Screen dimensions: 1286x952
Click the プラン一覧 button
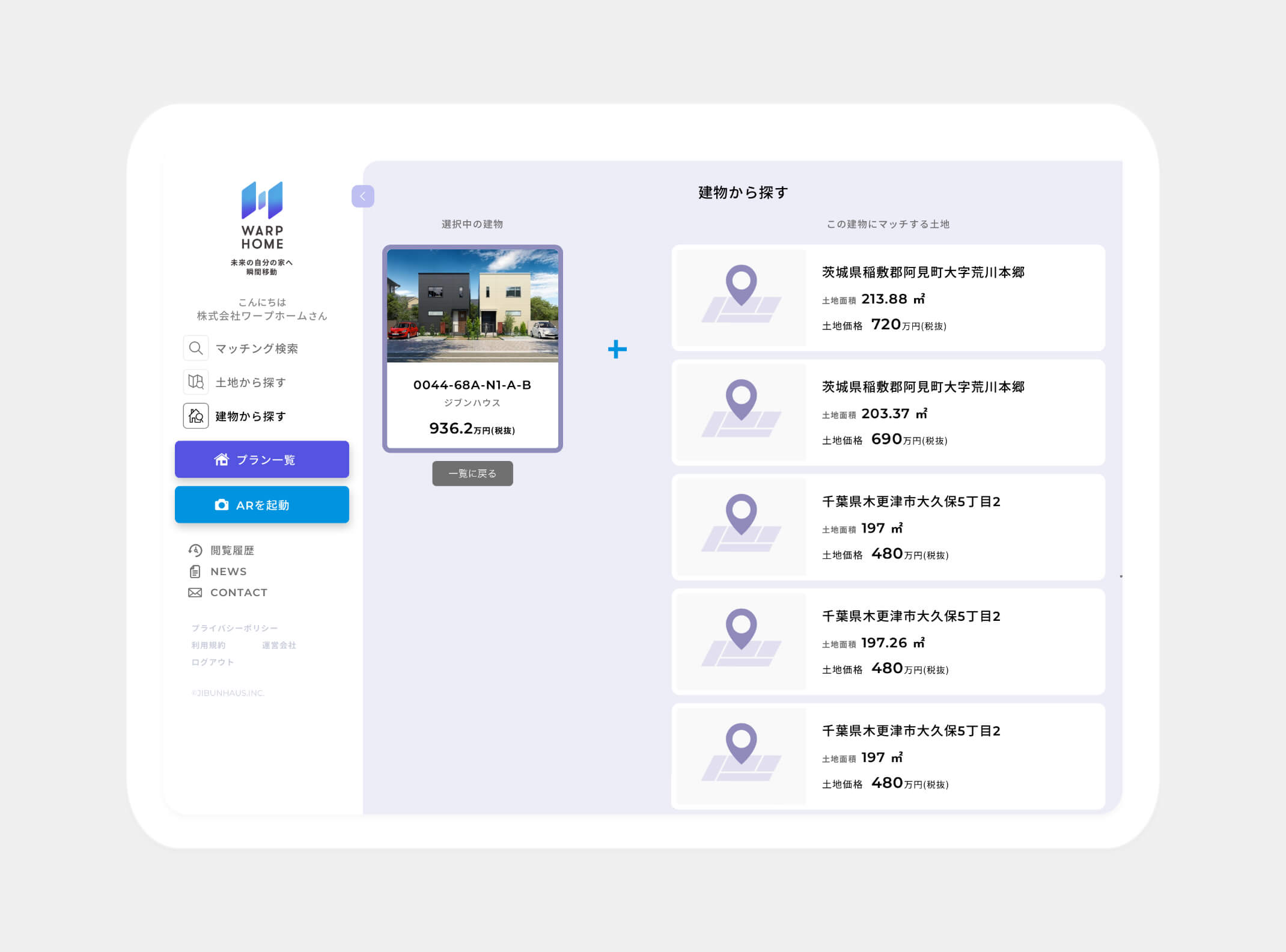(262, 459)
